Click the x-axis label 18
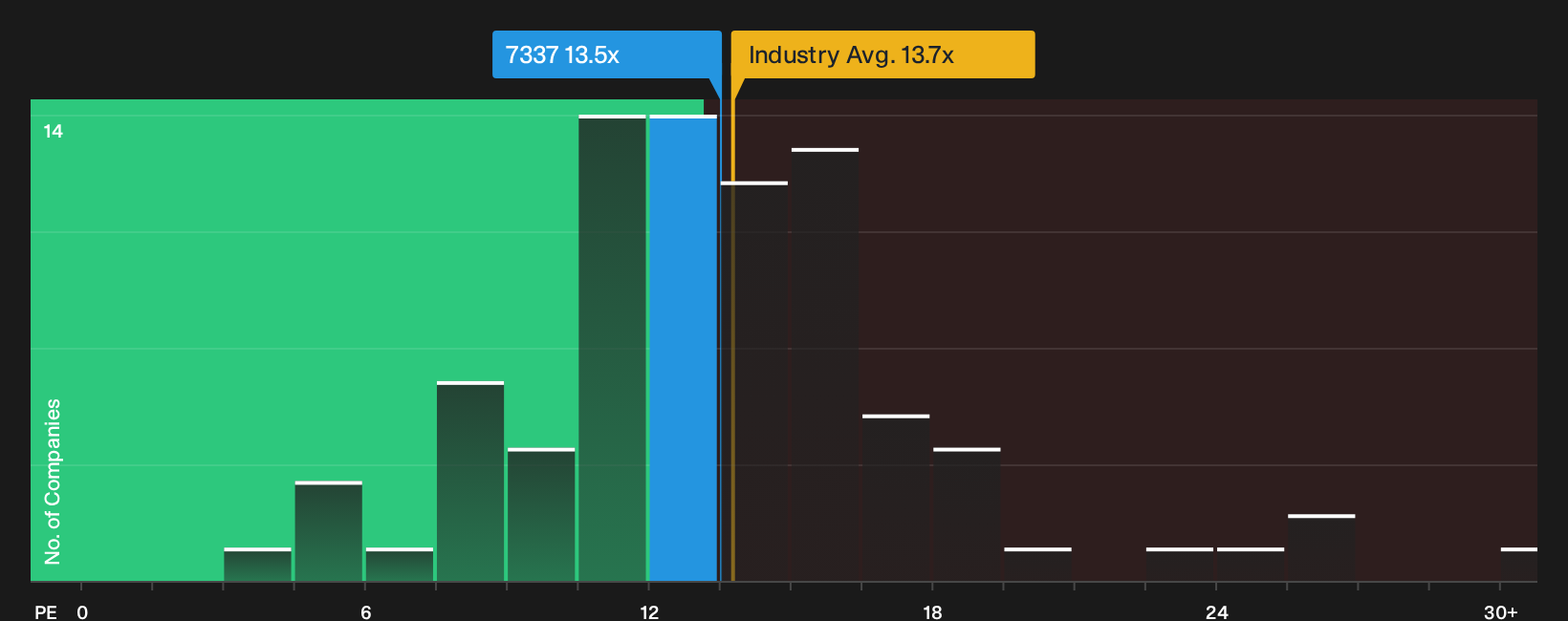 [x=932, y=611]
